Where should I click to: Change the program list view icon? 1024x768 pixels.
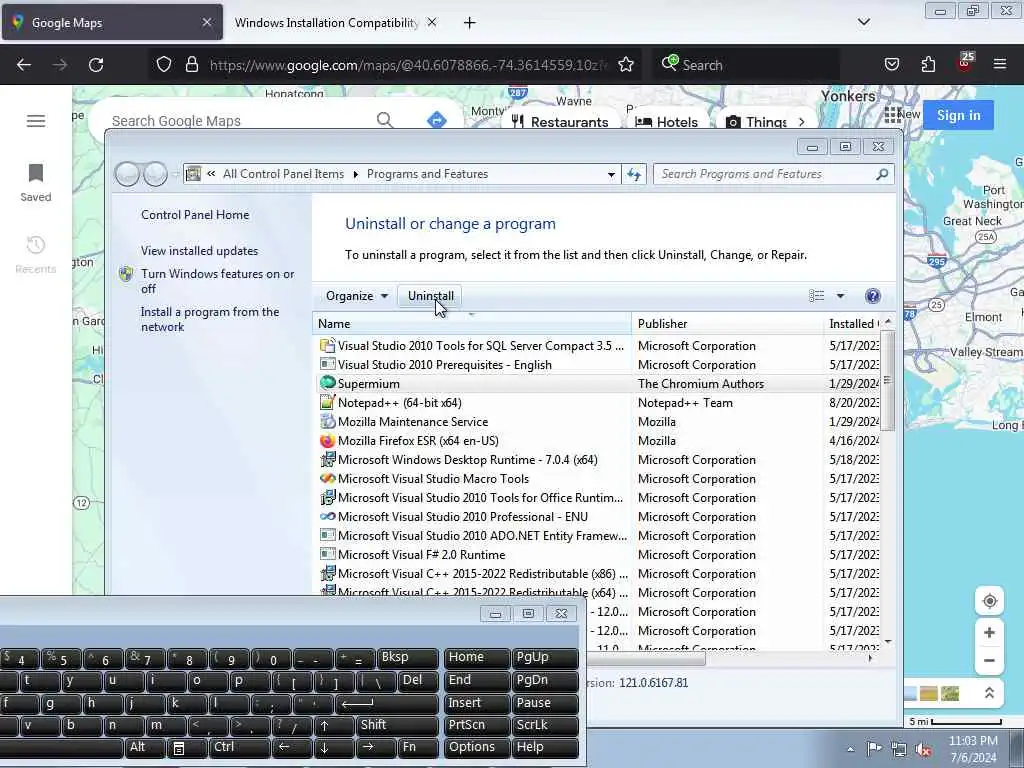(x=816, y=296)
